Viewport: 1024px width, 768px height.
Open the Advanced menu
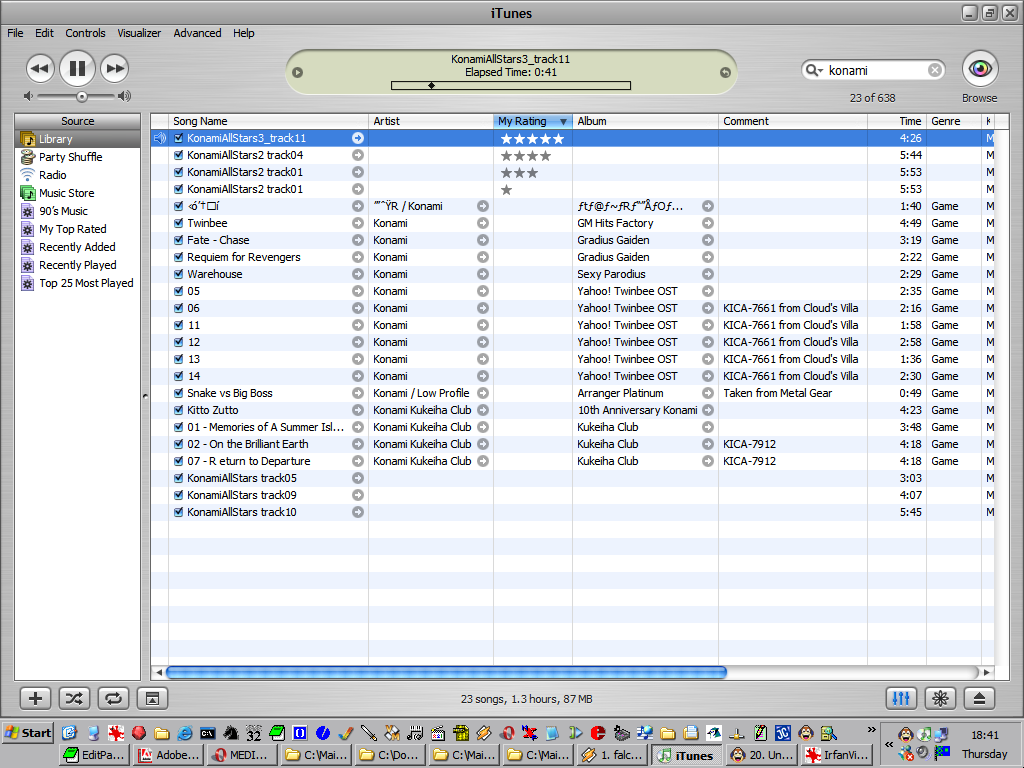(x=197, y=33)
